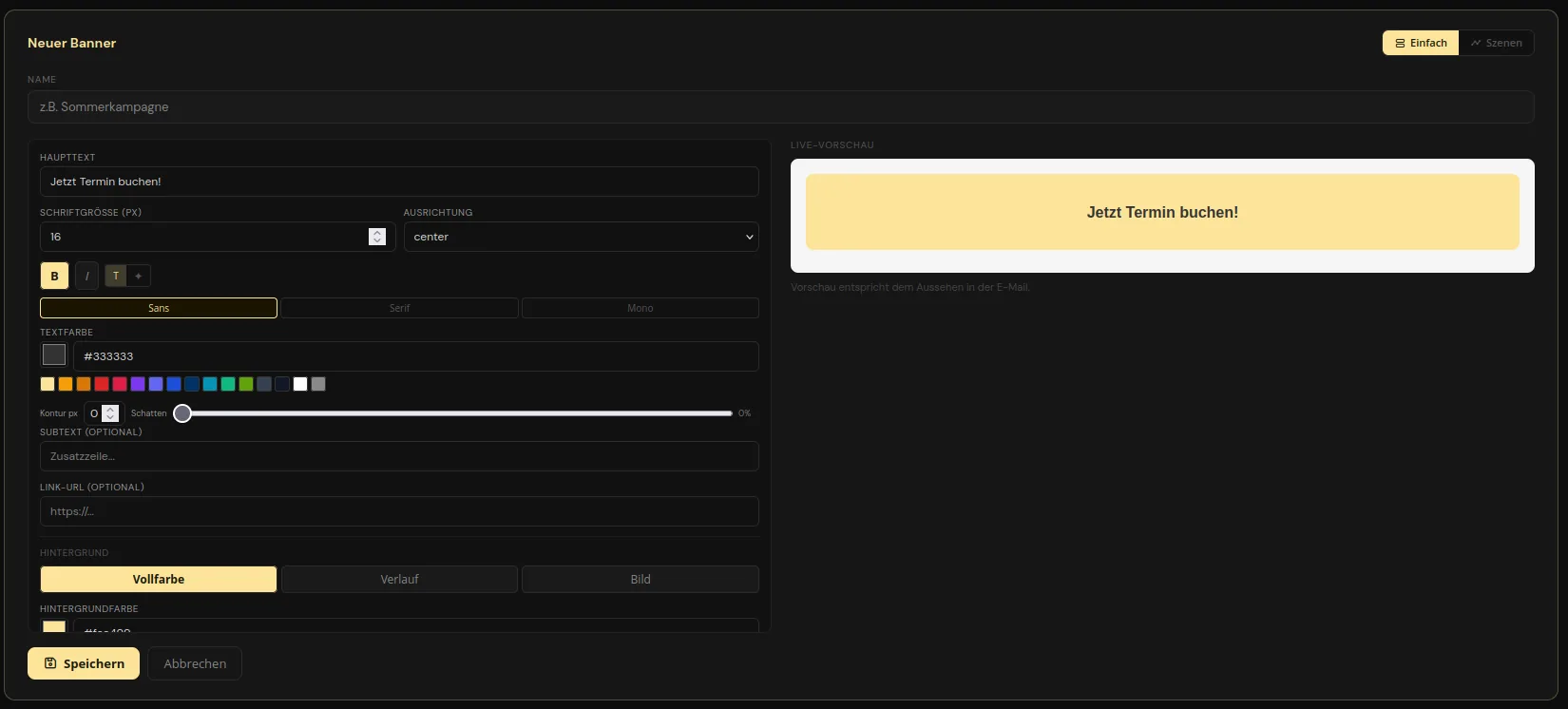Switch to Szenen mode

tap(1497, 43)
